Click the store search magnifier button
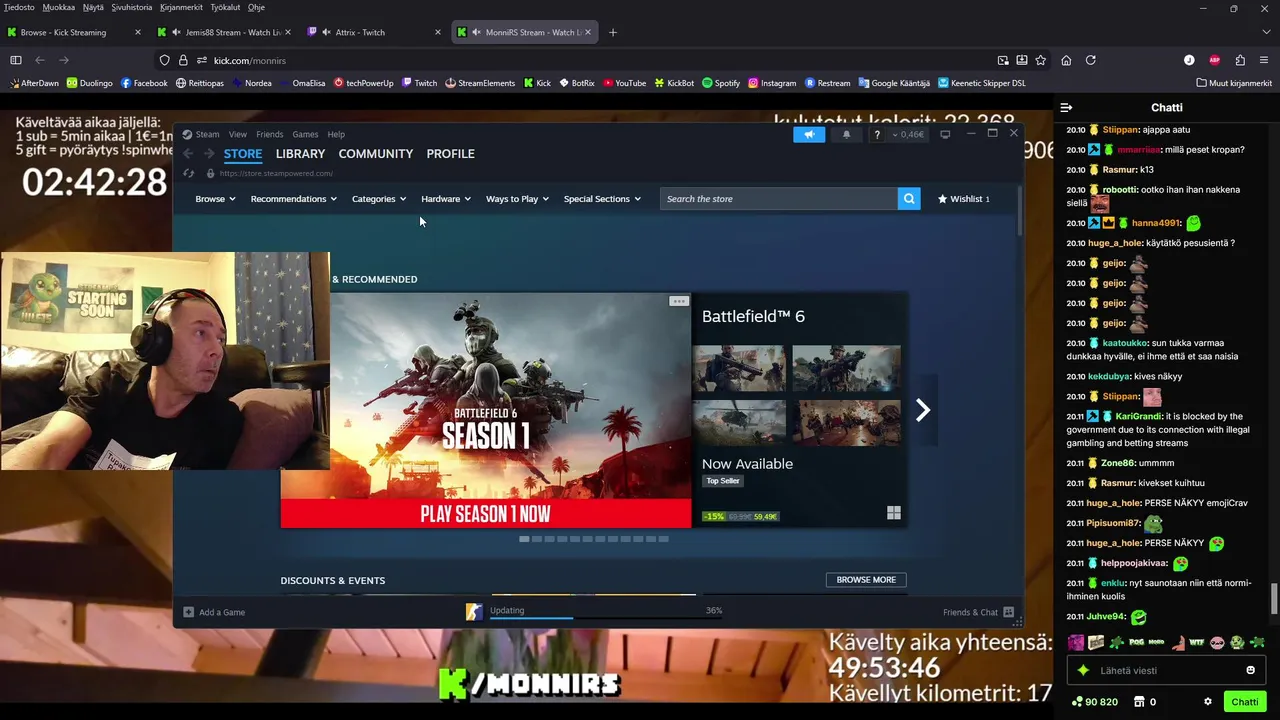Image resolution: width=1280 pixels, height=720 pixels. pos(909,199)
